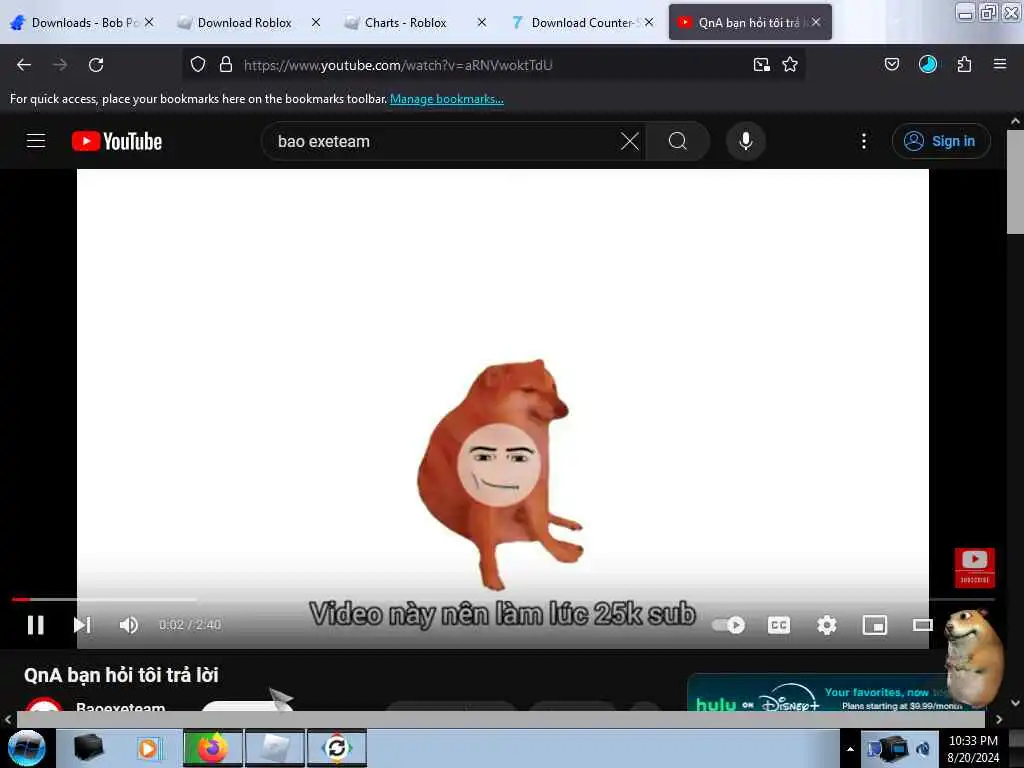Image resolution: width=1024 pixels, height=768 pixels.
Task: Close the Charts - Roblox tab
Action: 482,22
